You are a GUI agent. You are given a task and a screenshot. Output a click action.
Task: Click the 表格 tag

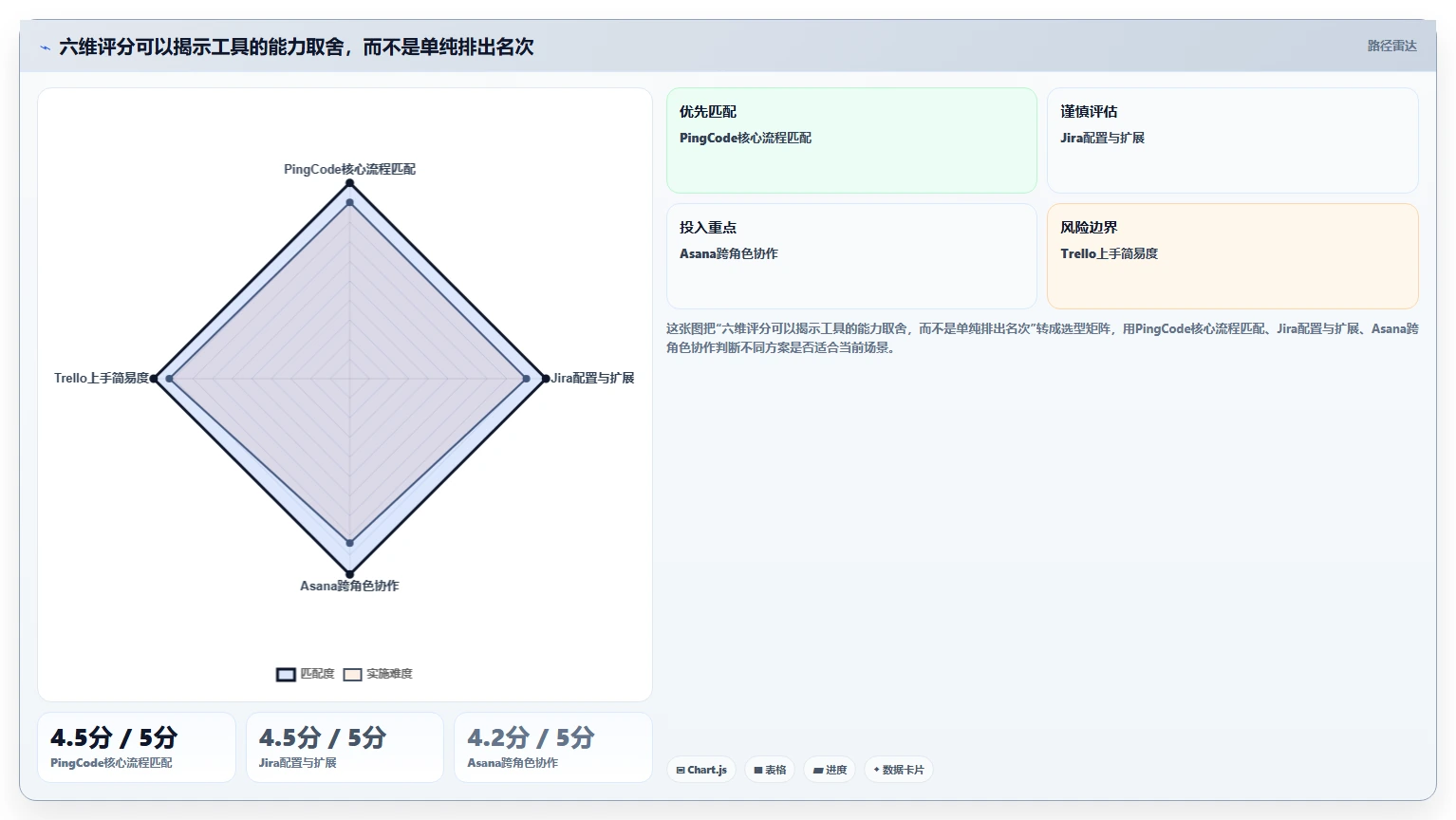770,770
